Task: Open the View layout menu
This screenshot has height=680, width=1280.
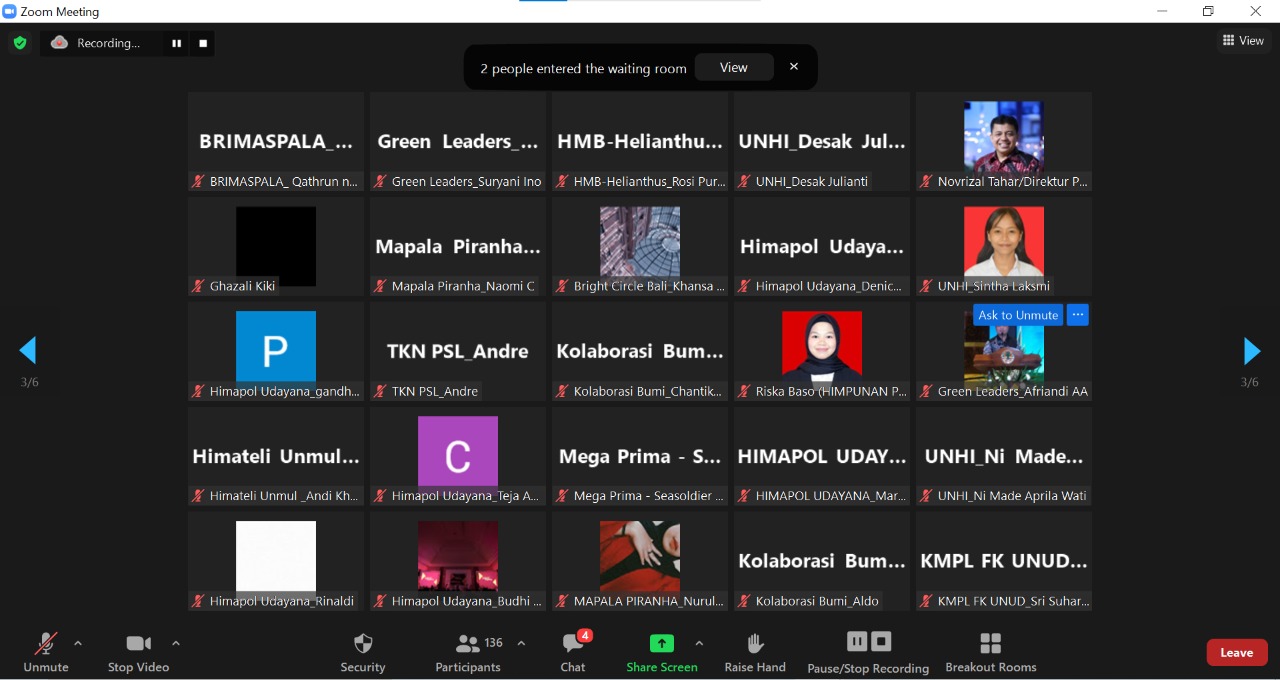Action: (1243, 41)
